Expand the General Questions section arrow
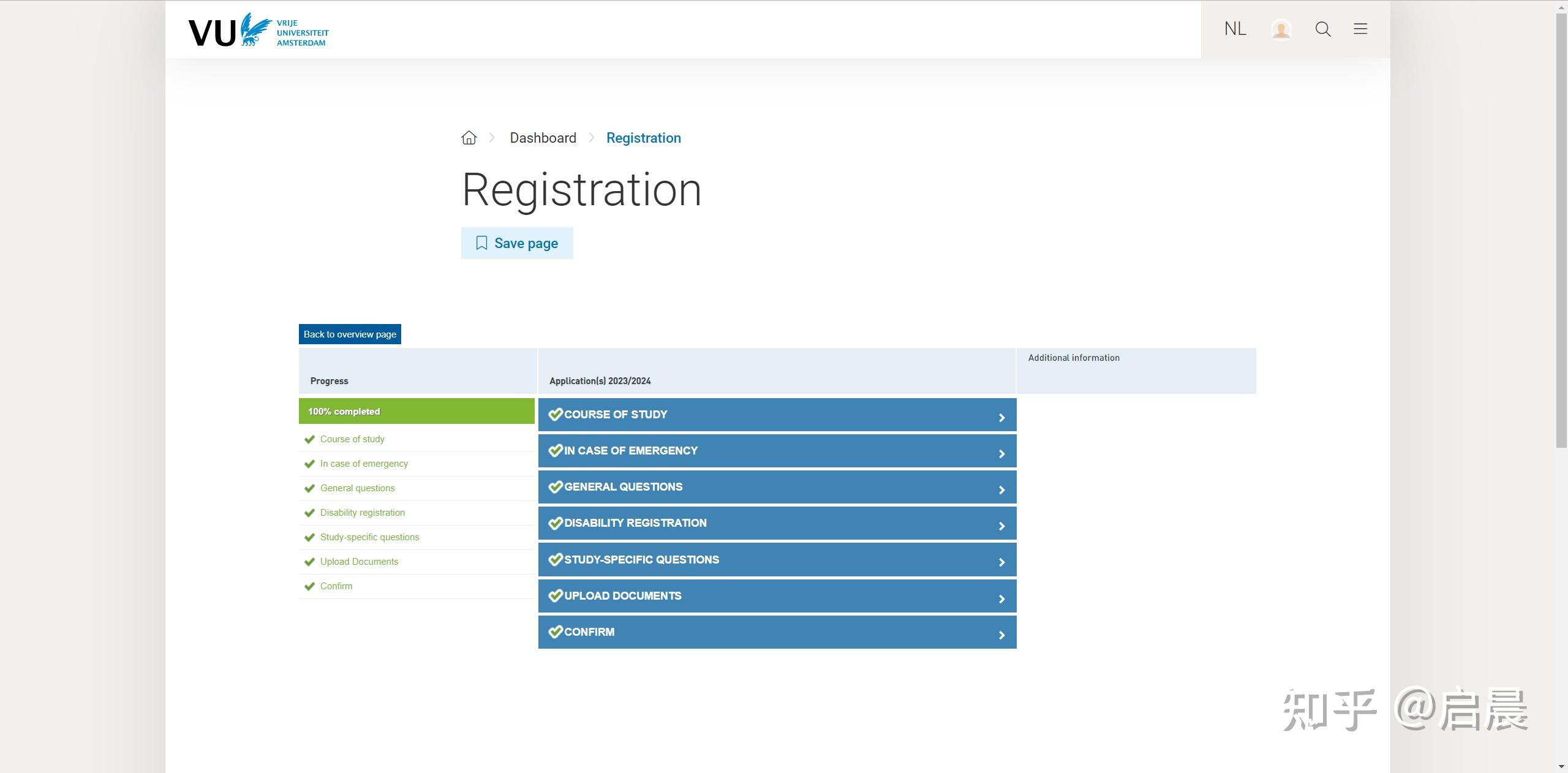1568x773 pixels. point(1001,490)
